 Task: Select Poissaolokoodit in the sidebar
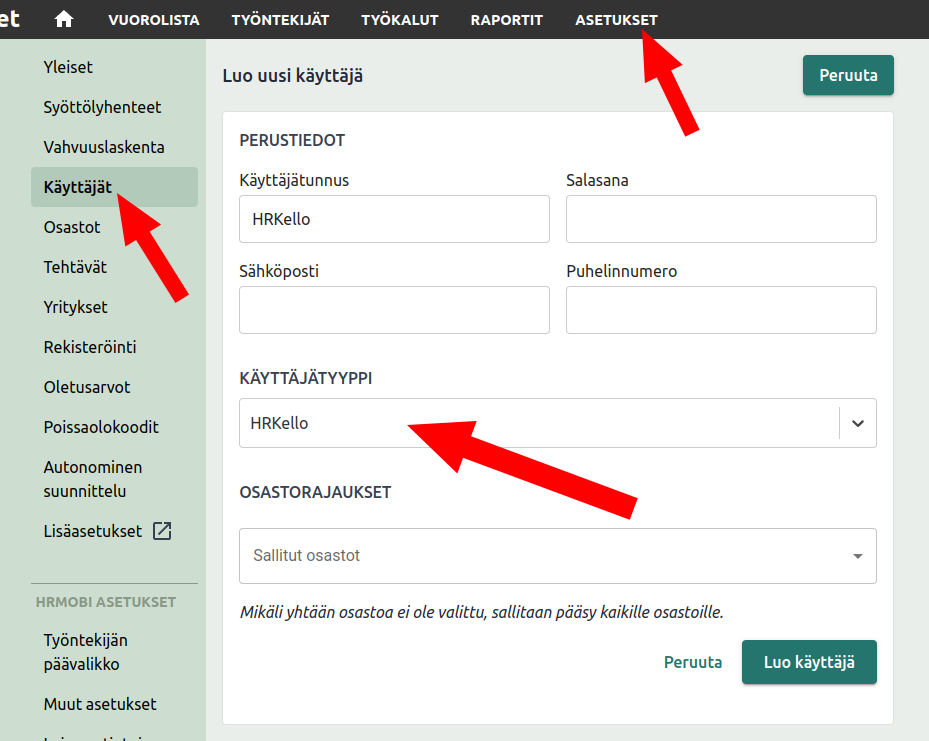click(x=101, y=427)
